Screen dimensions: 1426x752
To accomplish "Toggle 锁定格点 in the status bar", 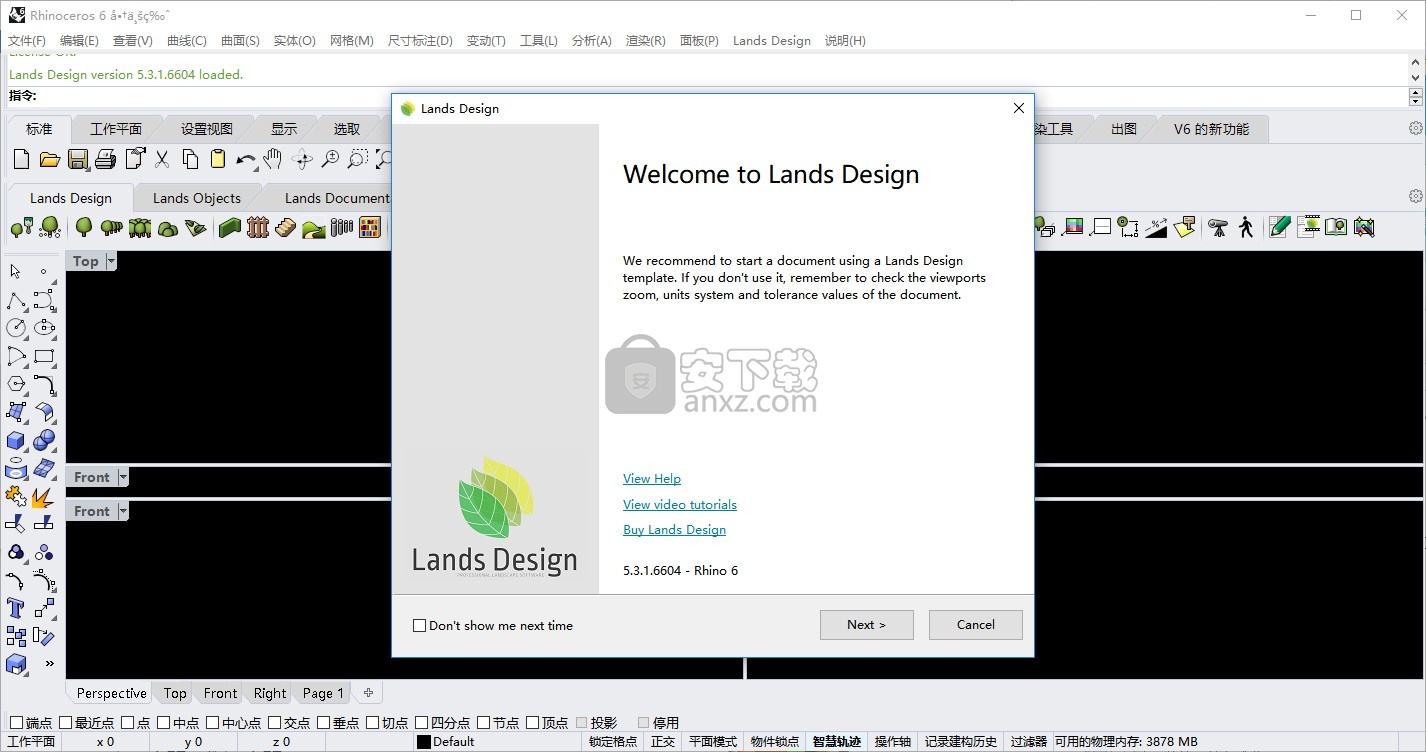I will pyautogui.click(x=613, y=742).
